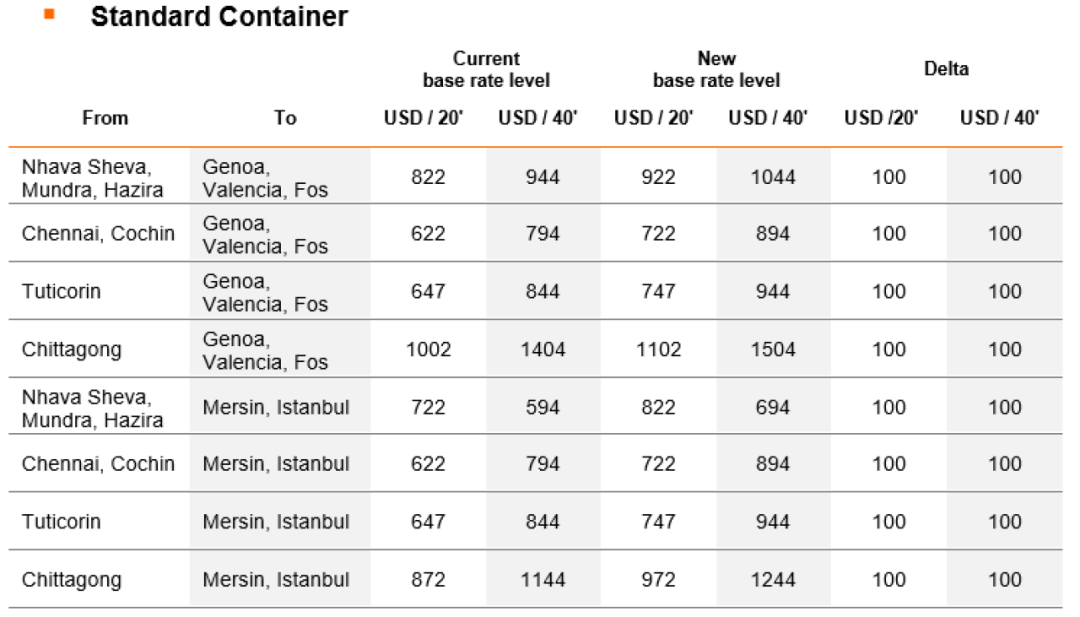The image size is (1080, 617).
Task: Click the first Chennai, Cochin origin cell
Action: point(98,233)
